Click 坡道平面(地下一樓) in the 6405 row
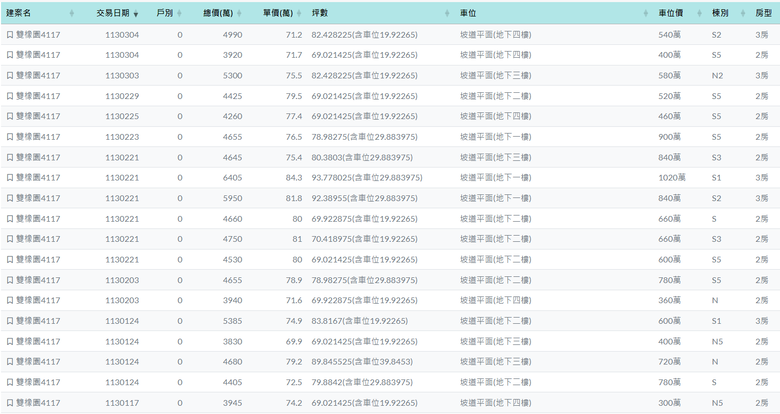The height and width of the screenshot is (414, 780). point(495,178)
